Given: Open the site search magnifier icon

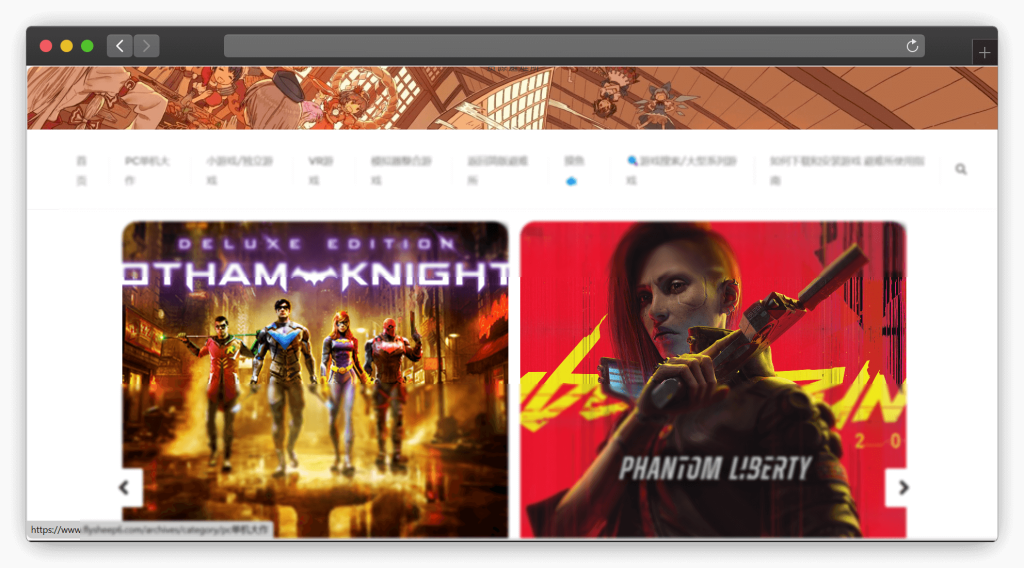Looking at the screenshot, I should [961, 170].
